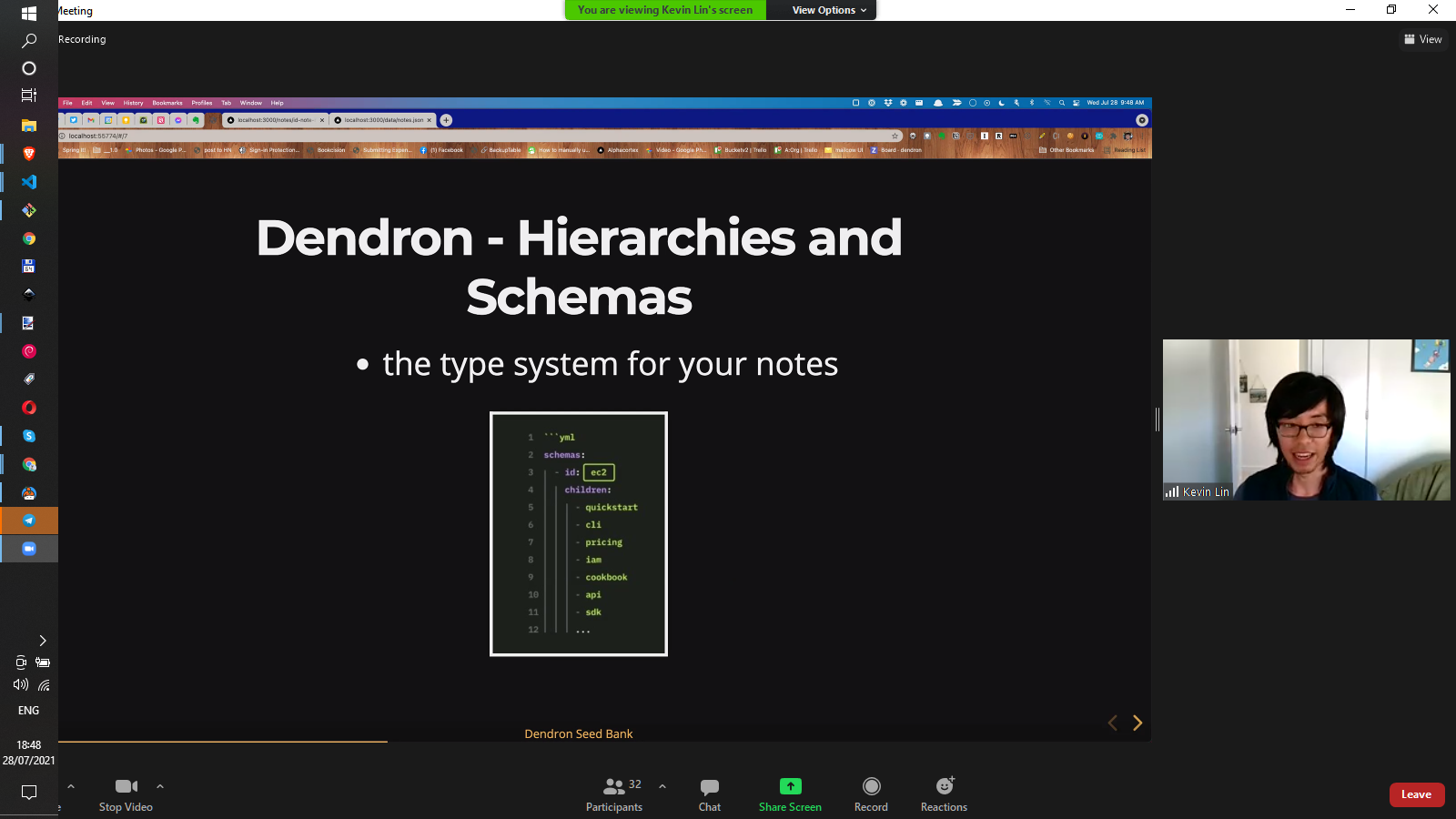The width and height of the screenshot is (1456, 819).
Task: Open Task View on taskbar
Action: (29, 96)
